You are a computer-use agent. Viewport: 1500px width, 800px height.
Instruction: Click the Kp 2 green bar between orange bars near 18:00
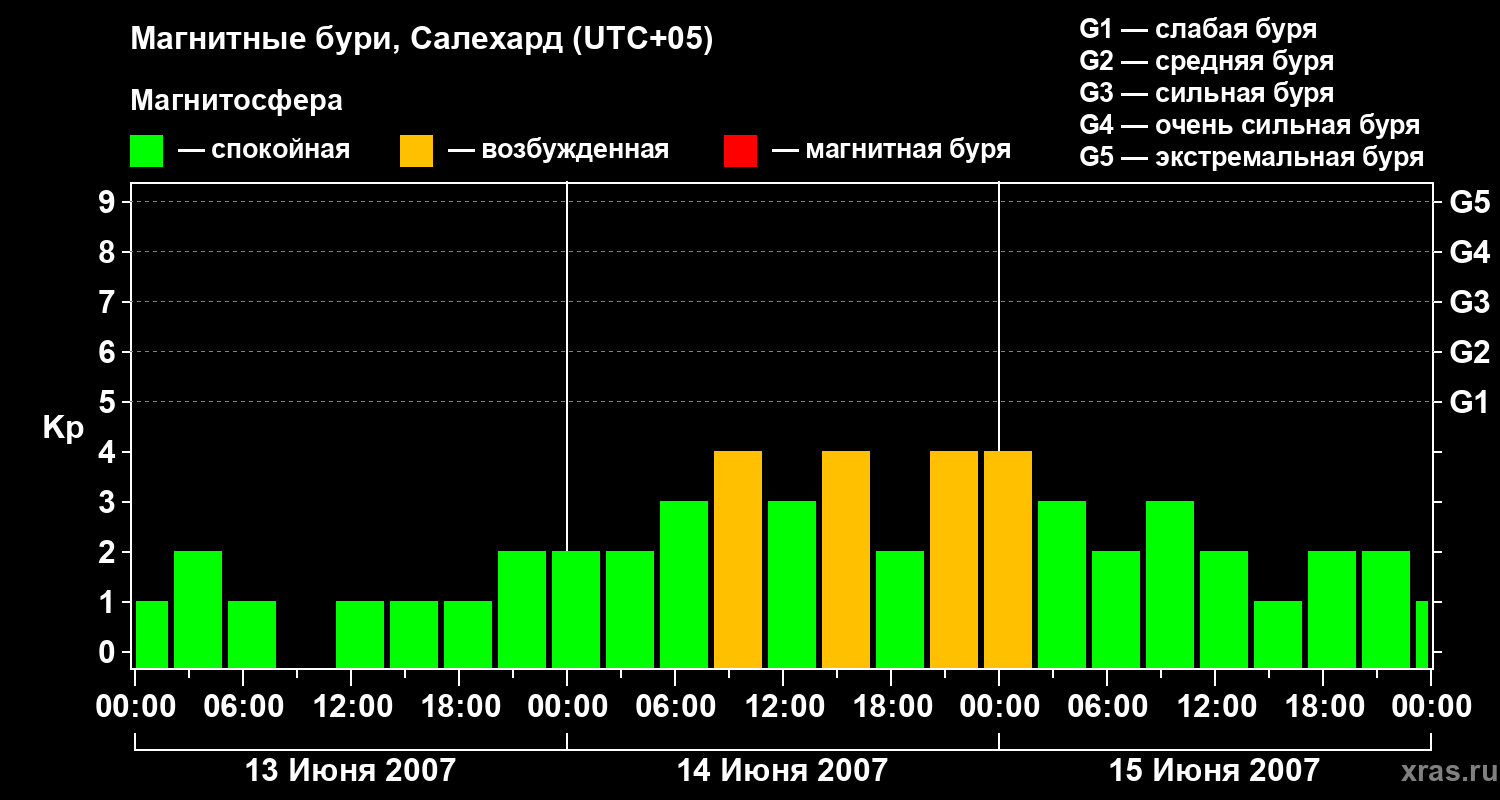pos(900,610)
